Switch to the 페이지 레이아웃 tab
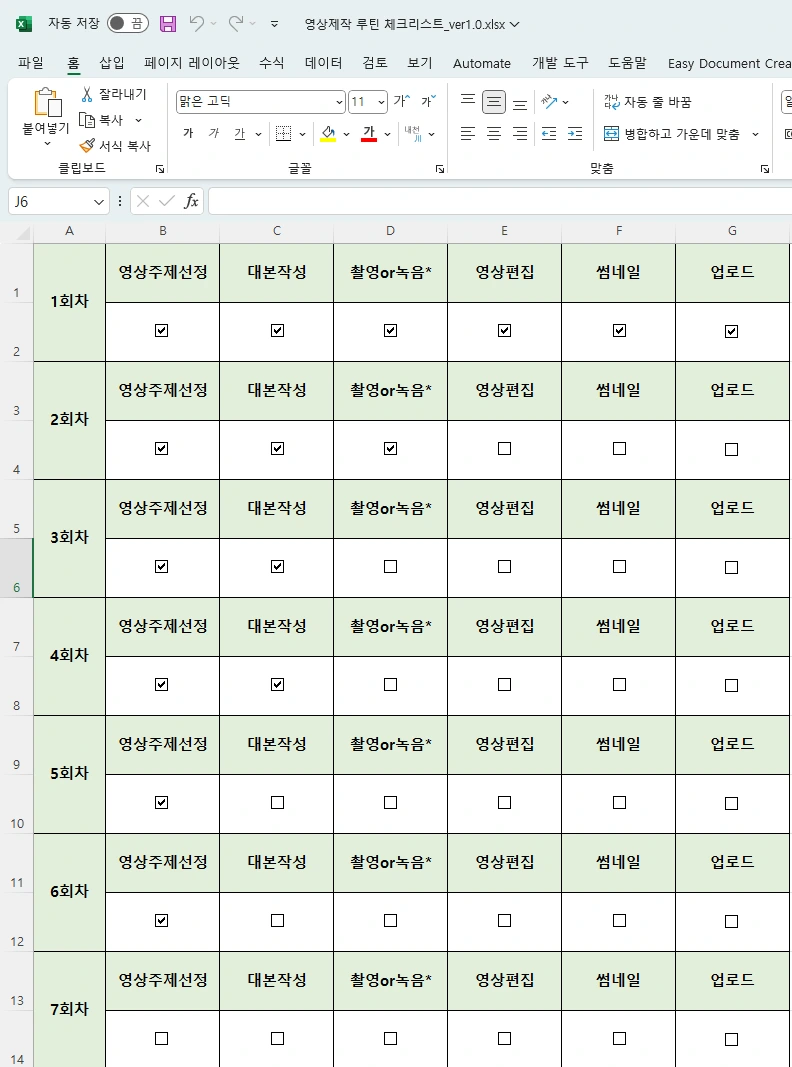Viewport: 792px width, 1067px height. click(192, 63)
